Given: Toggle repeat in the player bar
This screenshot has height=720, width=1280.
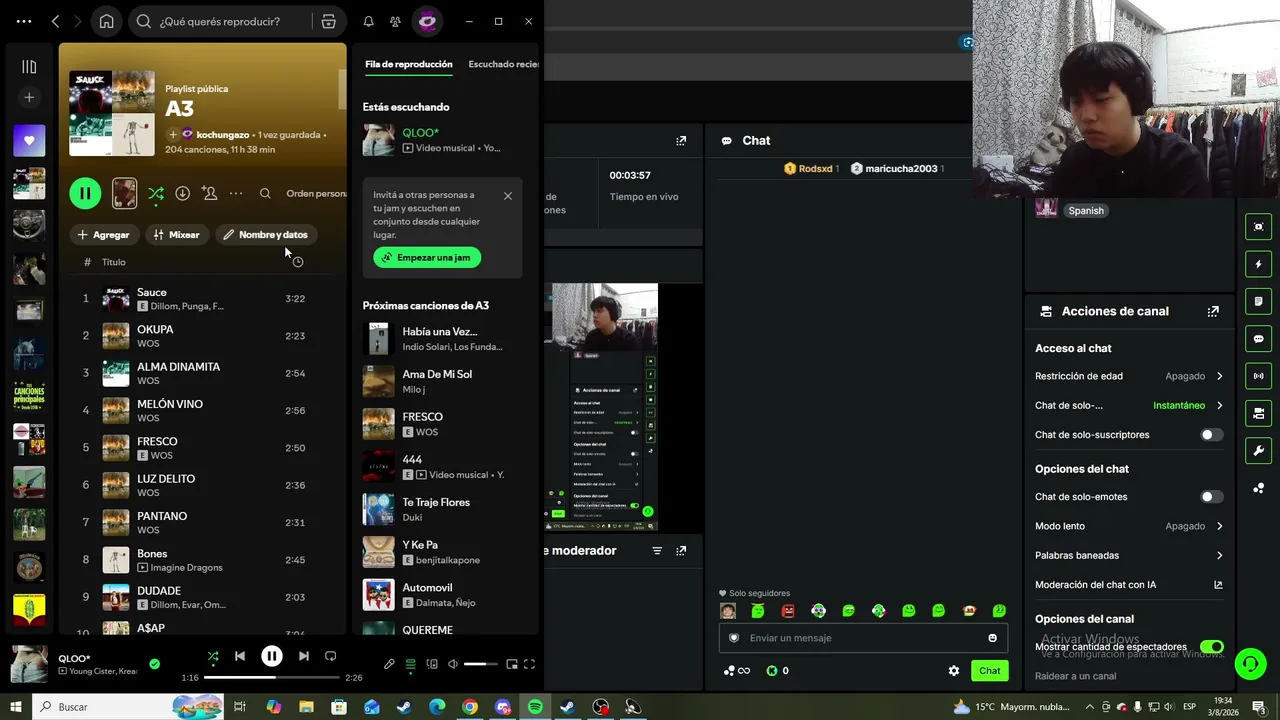Looking at the screenshot, I should tap(331, 656).
